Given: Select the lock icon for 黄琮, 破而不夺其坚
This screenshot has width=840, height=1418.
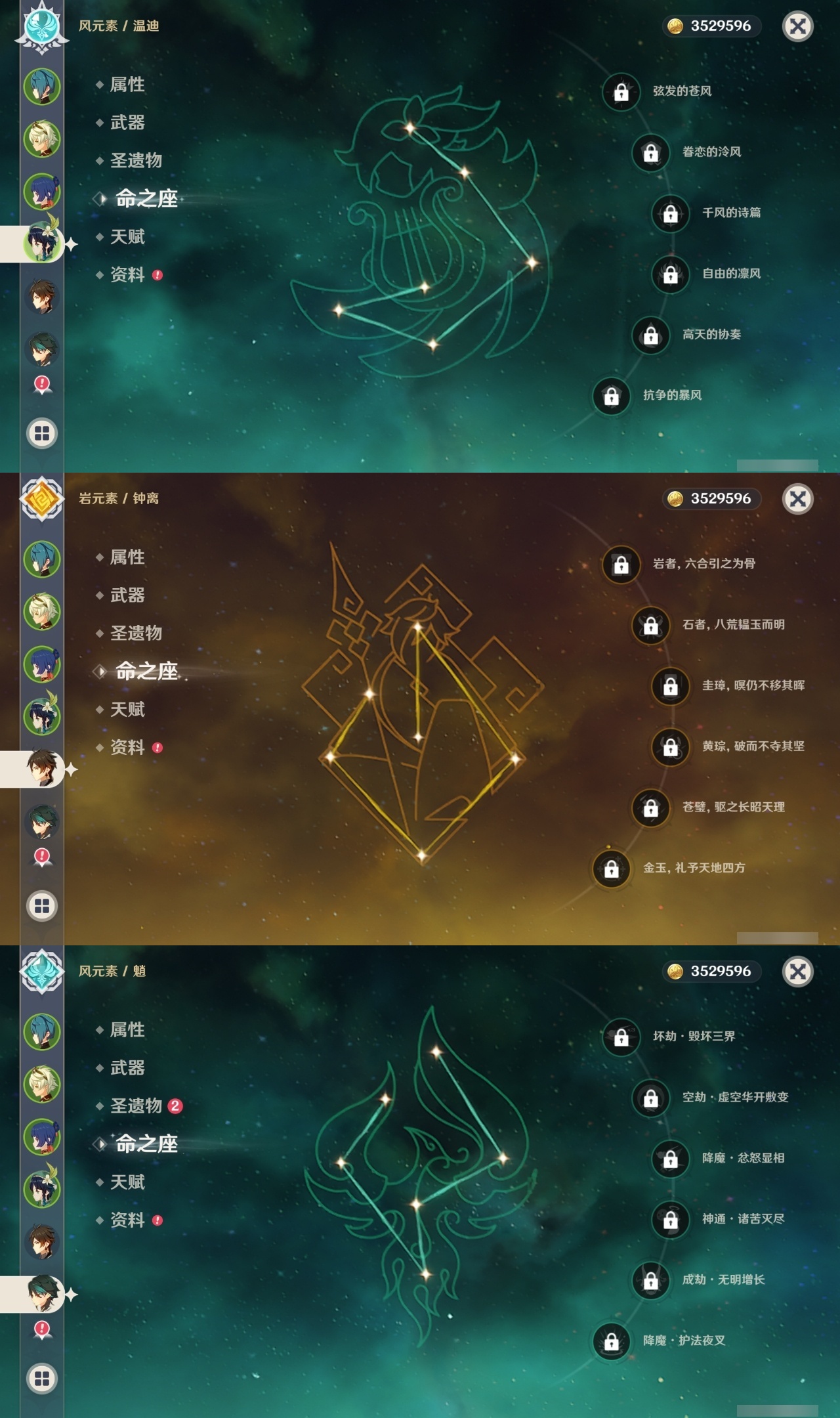Looking at the screenshot, I should 670,747.
